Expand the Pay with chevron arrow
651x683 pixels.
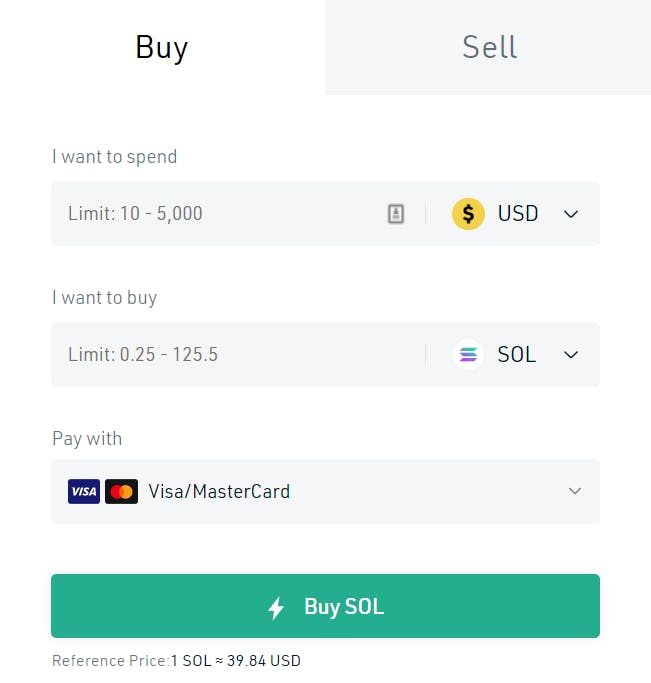[x=575, y=491]
